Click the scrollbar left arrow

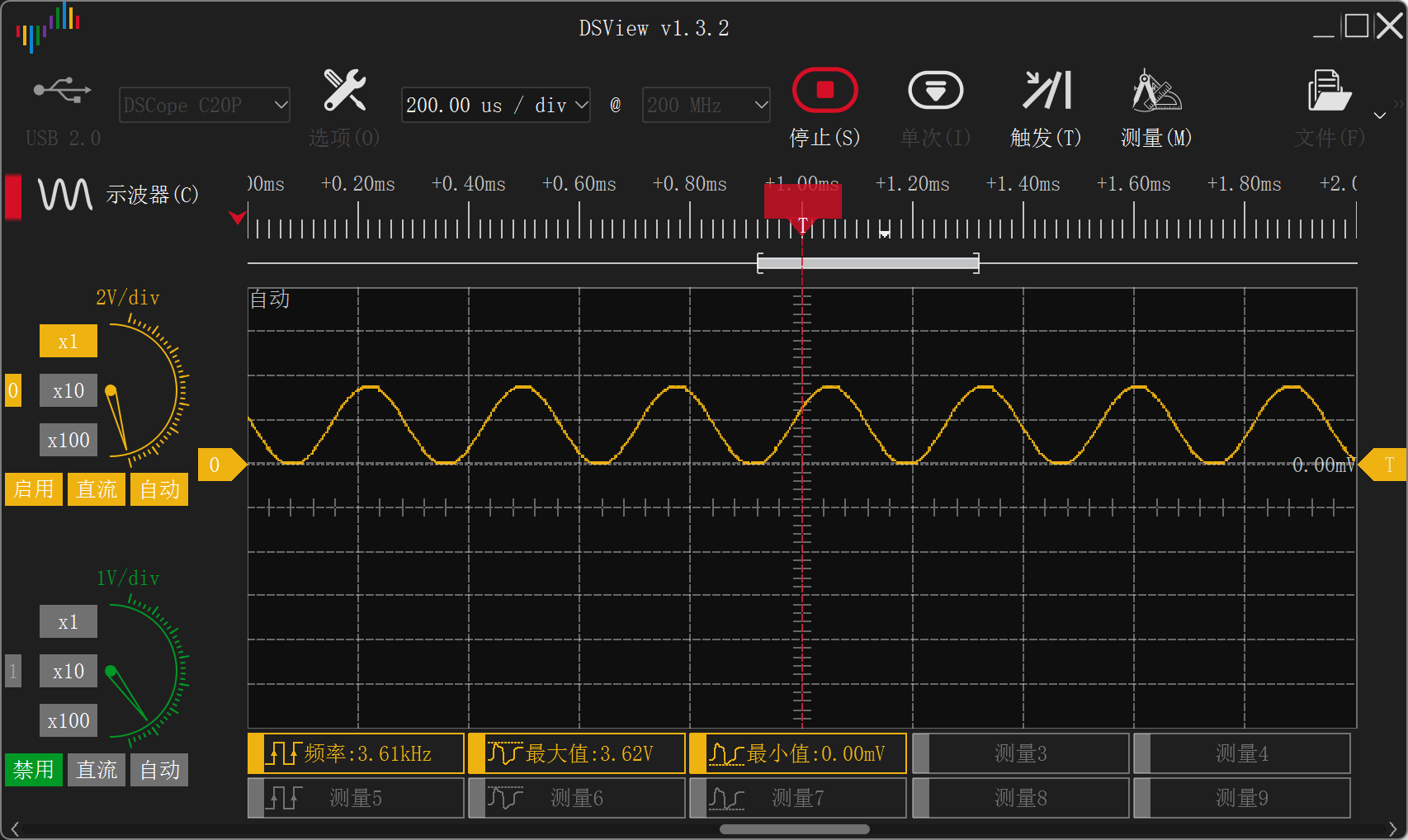14,829
